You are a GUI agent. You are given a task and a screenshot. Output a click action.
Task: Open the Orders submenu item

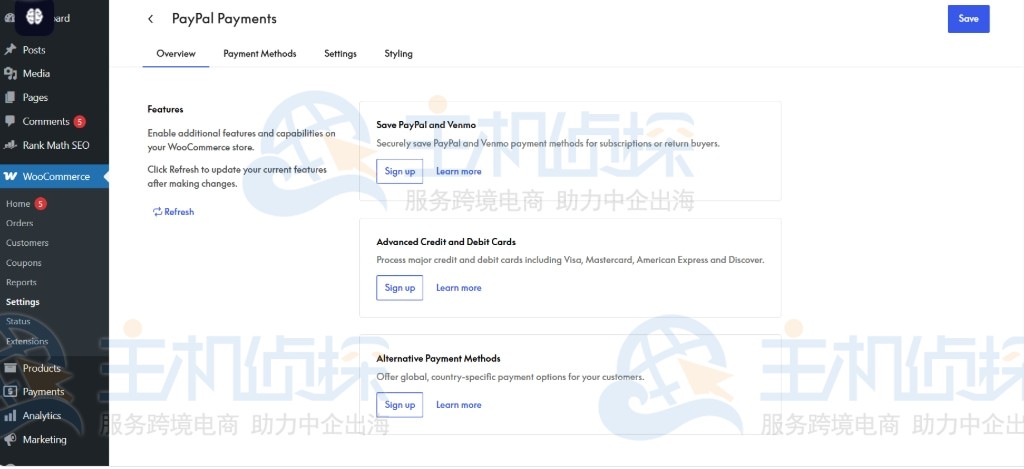point(20,223)
